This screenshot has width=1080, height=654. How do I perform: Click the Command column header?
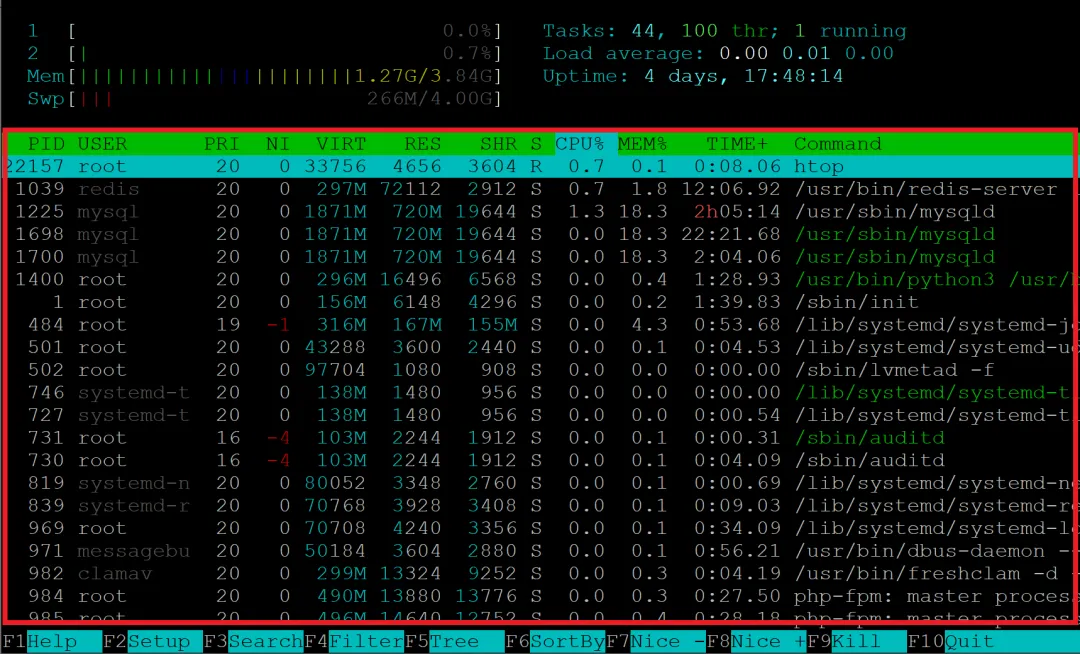click(838, 144)
